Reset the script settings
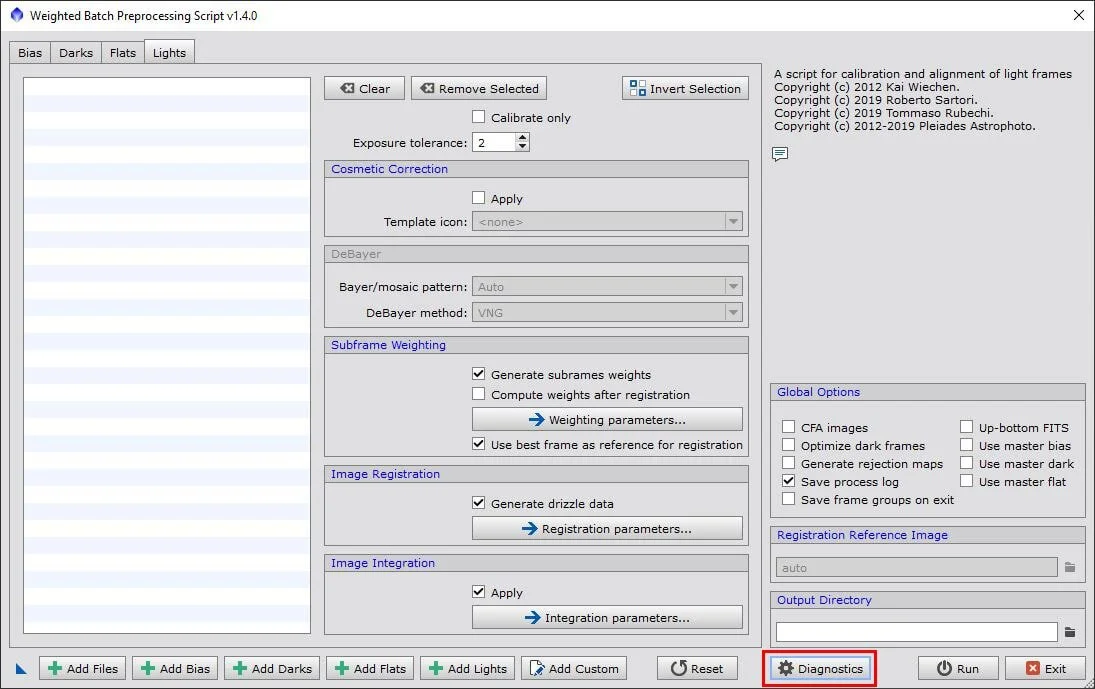The image size is (1095, 689). click(x=697, y=669)
